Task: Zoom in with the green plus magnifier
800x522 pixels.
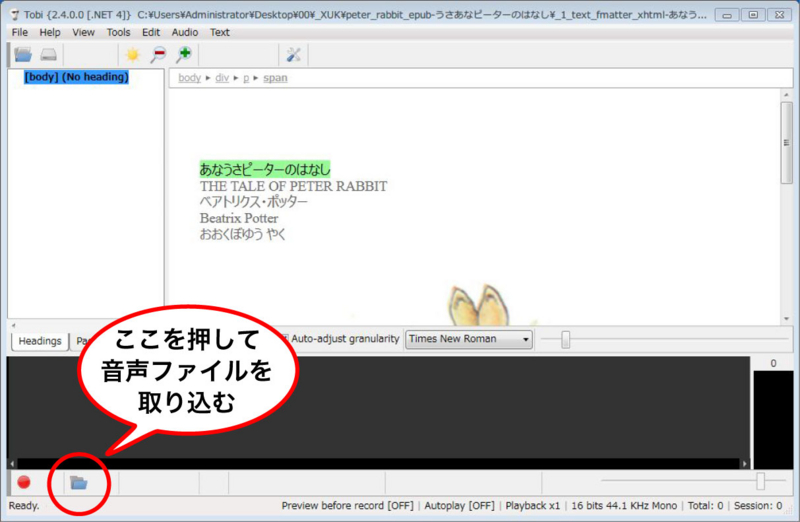Action: click(x=184, y=54)
